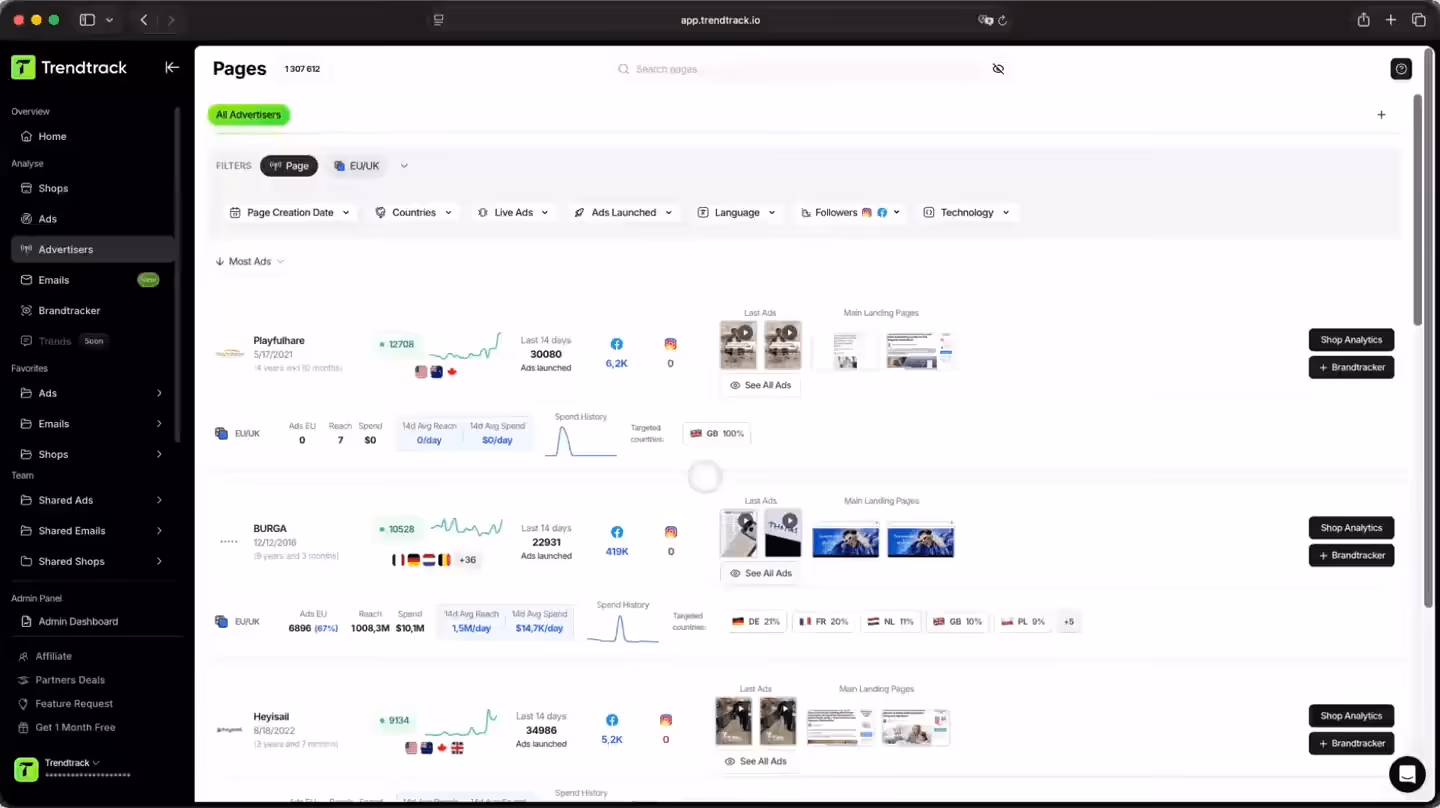Add BURGA to Brandtracker

(1351, 555)
